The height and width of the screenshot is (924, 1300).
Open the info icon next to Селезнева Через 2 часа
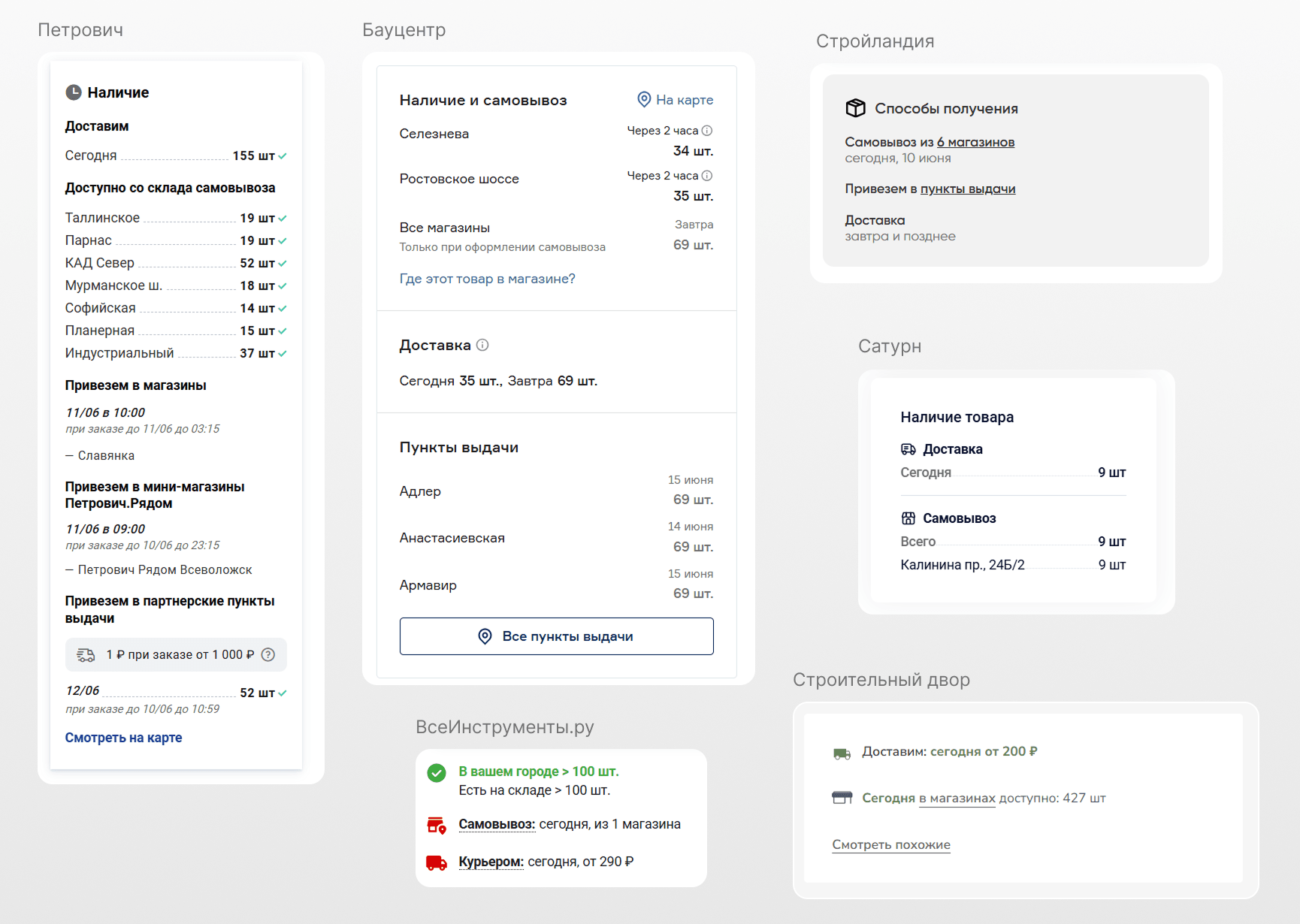707,131
